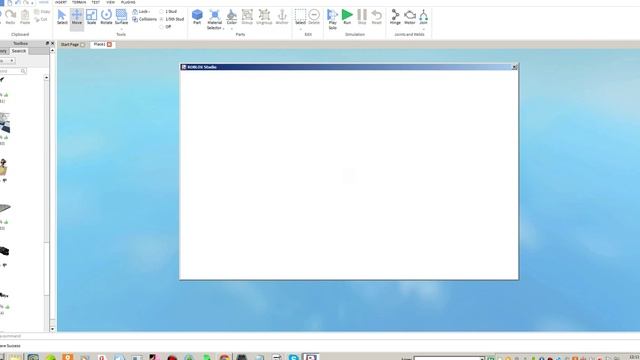Start Play Solo simulation
The image size is (640, 360).
point(333,19)
